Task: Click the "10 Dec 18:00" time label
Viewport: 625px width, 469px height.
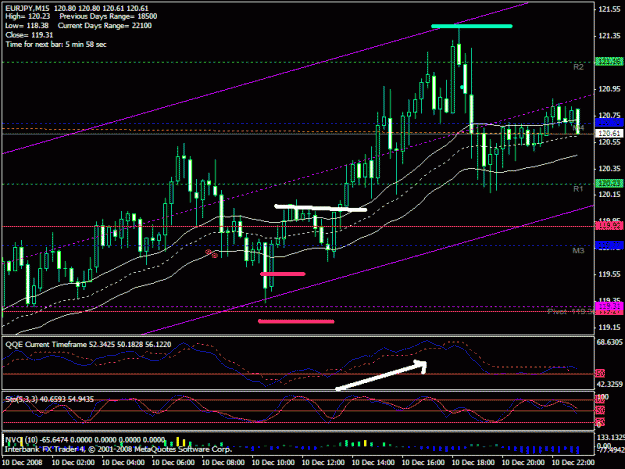Action: (473, 463)
